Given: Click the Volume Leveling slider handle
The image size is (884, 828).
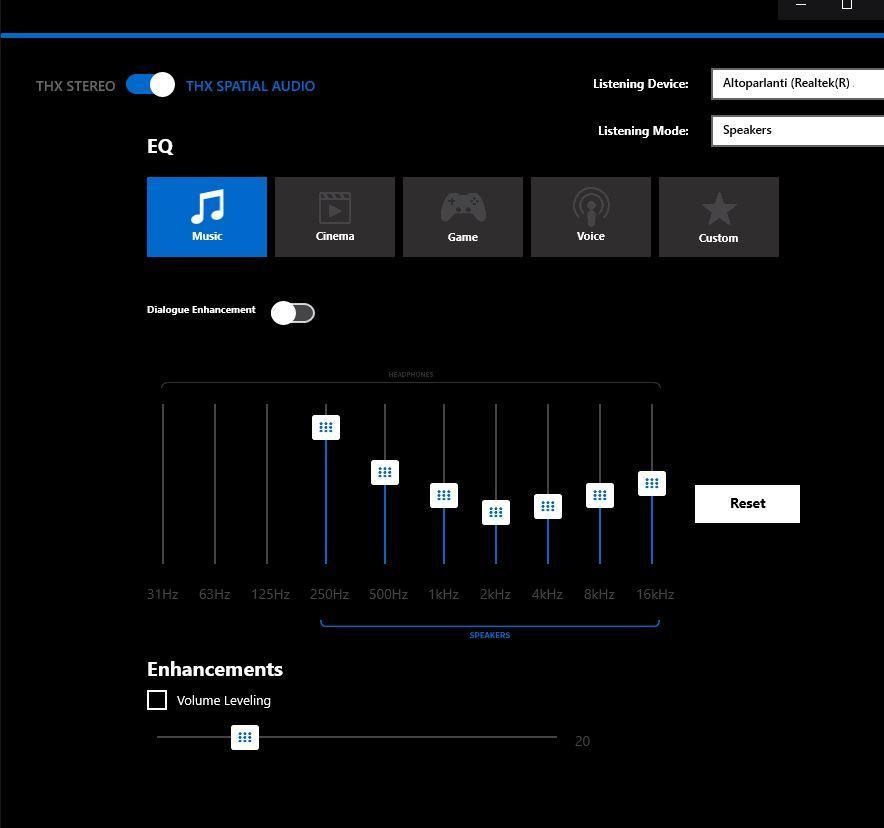Looking at the screenshot, I should (245, 737).
